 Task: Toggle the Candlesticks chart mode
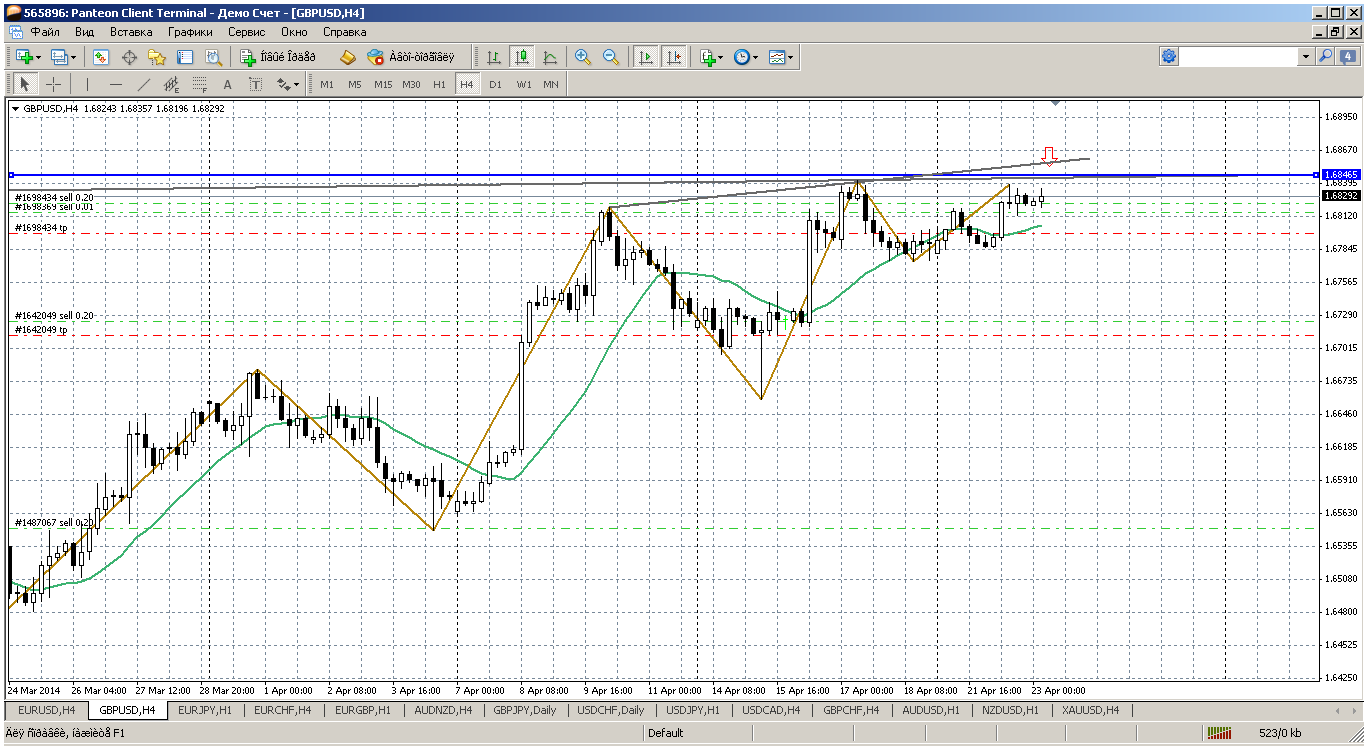click(x=521, y=57)
